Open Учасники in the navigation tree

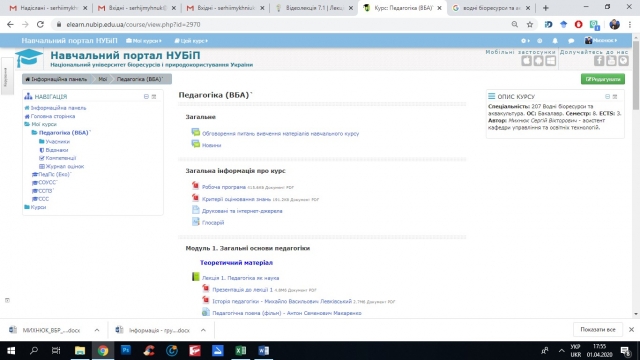[57, 142]
